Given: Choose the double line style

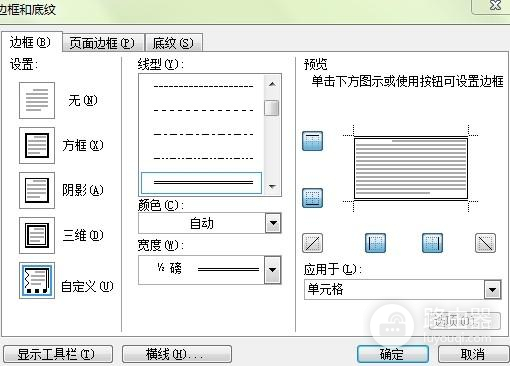Looking at the screenshot, I should (x=202, y=183).
